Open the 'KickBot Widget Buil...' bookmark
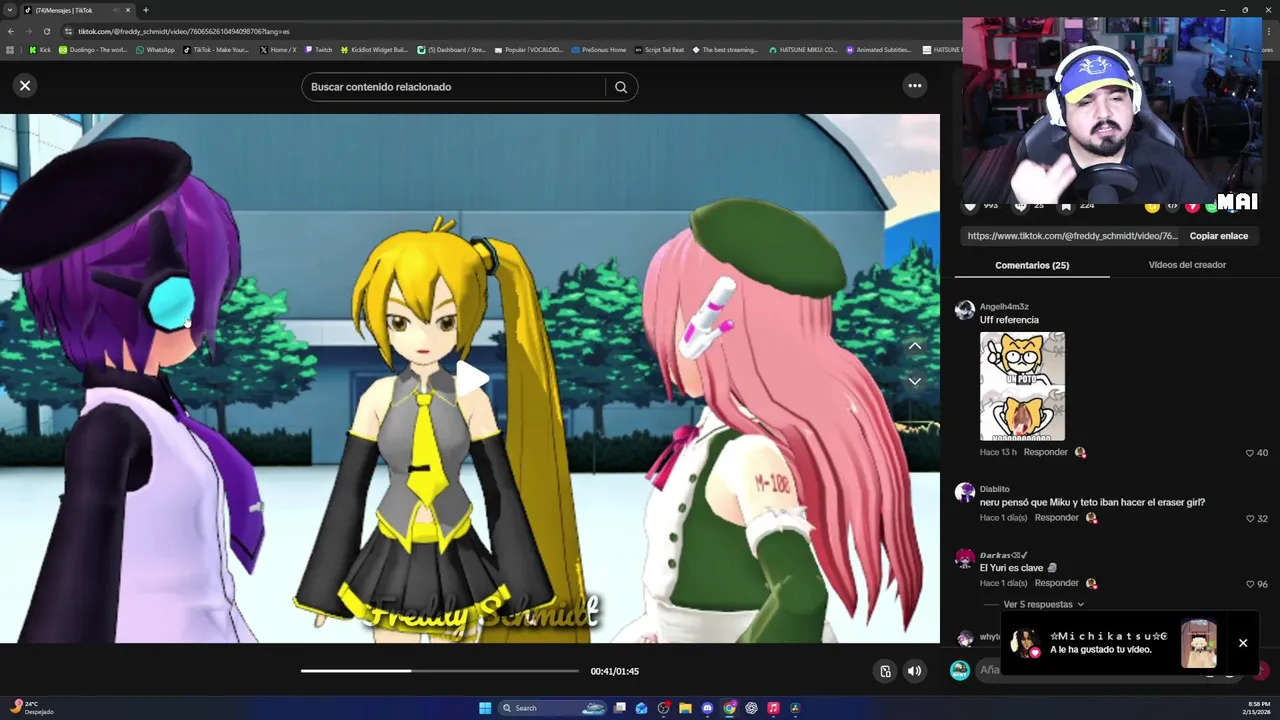The image size is (1280, 720). [x=374, y=49]
